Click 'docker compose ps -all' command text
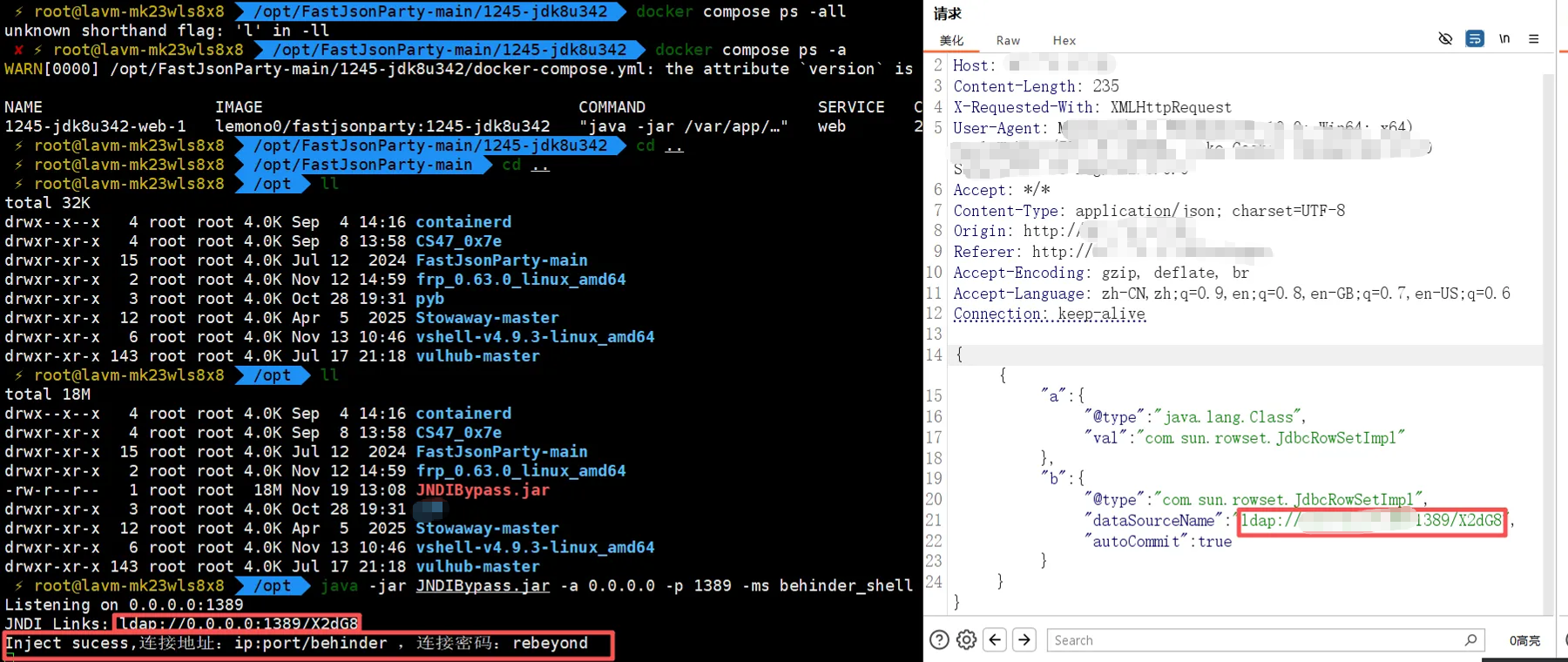The image size is (1568, 662). click(741, 11)
